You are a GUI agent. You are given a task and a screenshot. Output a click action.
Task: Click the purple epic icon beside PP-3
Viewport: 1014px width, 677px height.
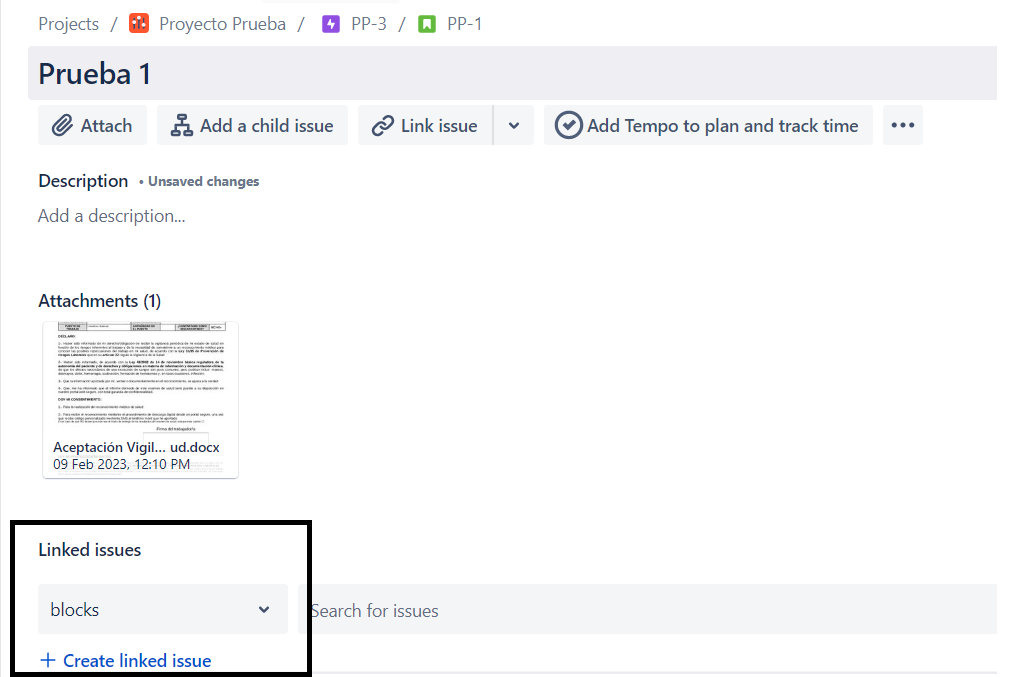(x=331, y=23)
